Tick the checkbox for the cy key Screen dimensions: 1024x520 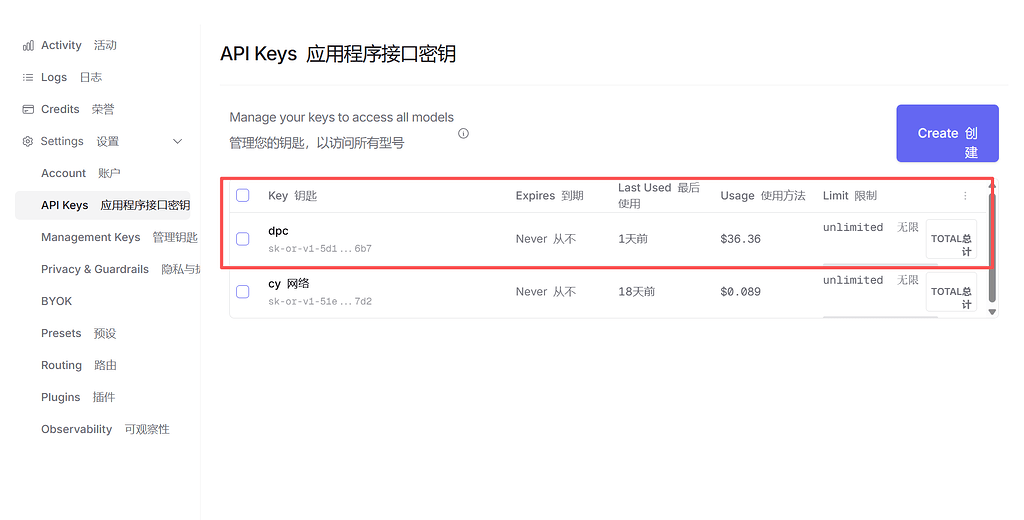pos(243,291)
